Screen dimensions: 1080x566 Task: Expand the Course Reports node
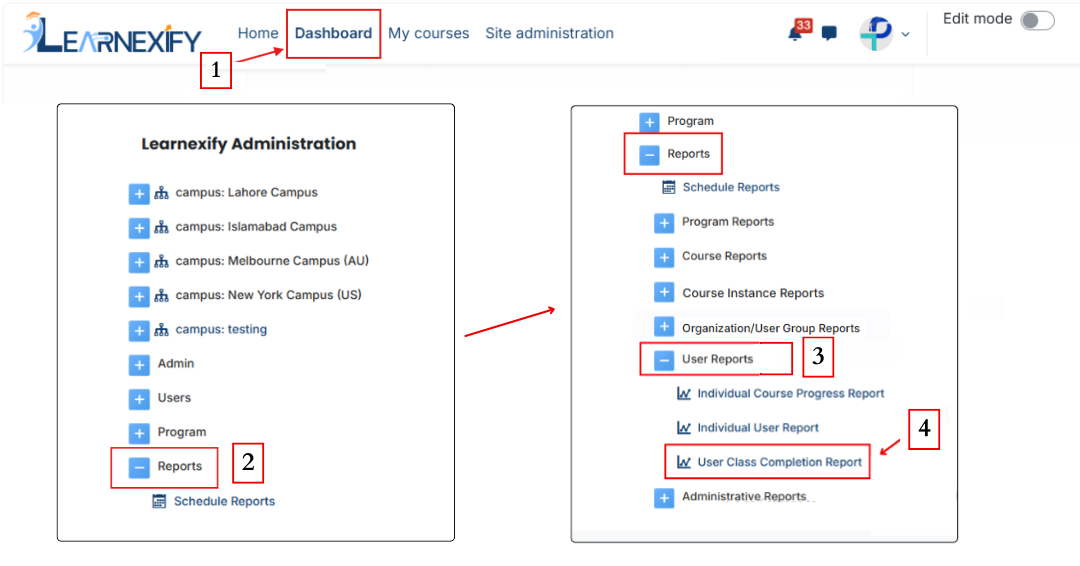[664, 258]
